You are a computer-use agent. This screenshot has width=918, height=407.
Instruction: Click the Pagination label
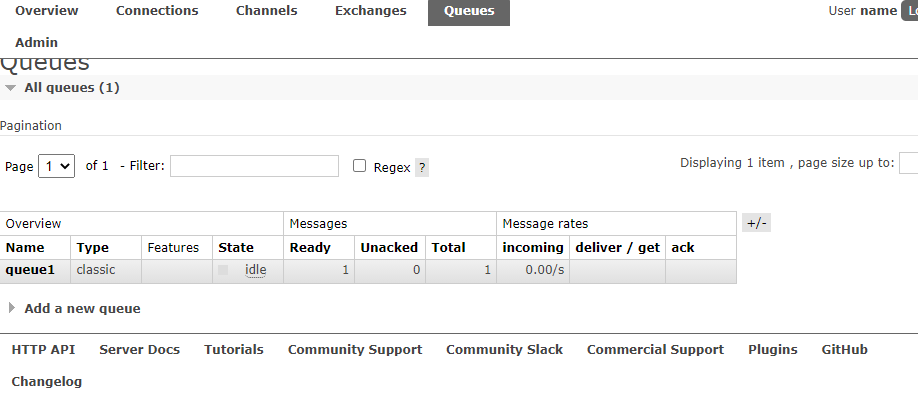tap(30, 126)
